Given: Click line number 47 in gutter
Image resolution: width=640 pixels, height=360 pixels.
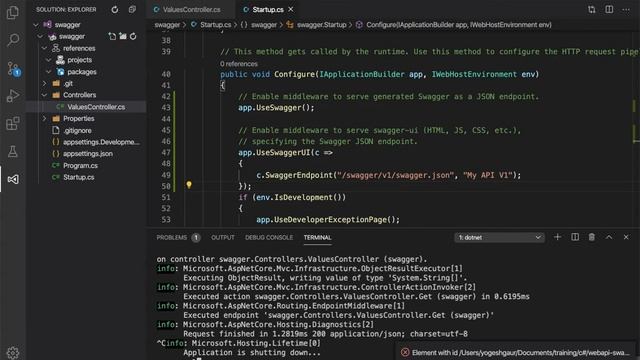Looking at the screenshot, I should [166, 153].
